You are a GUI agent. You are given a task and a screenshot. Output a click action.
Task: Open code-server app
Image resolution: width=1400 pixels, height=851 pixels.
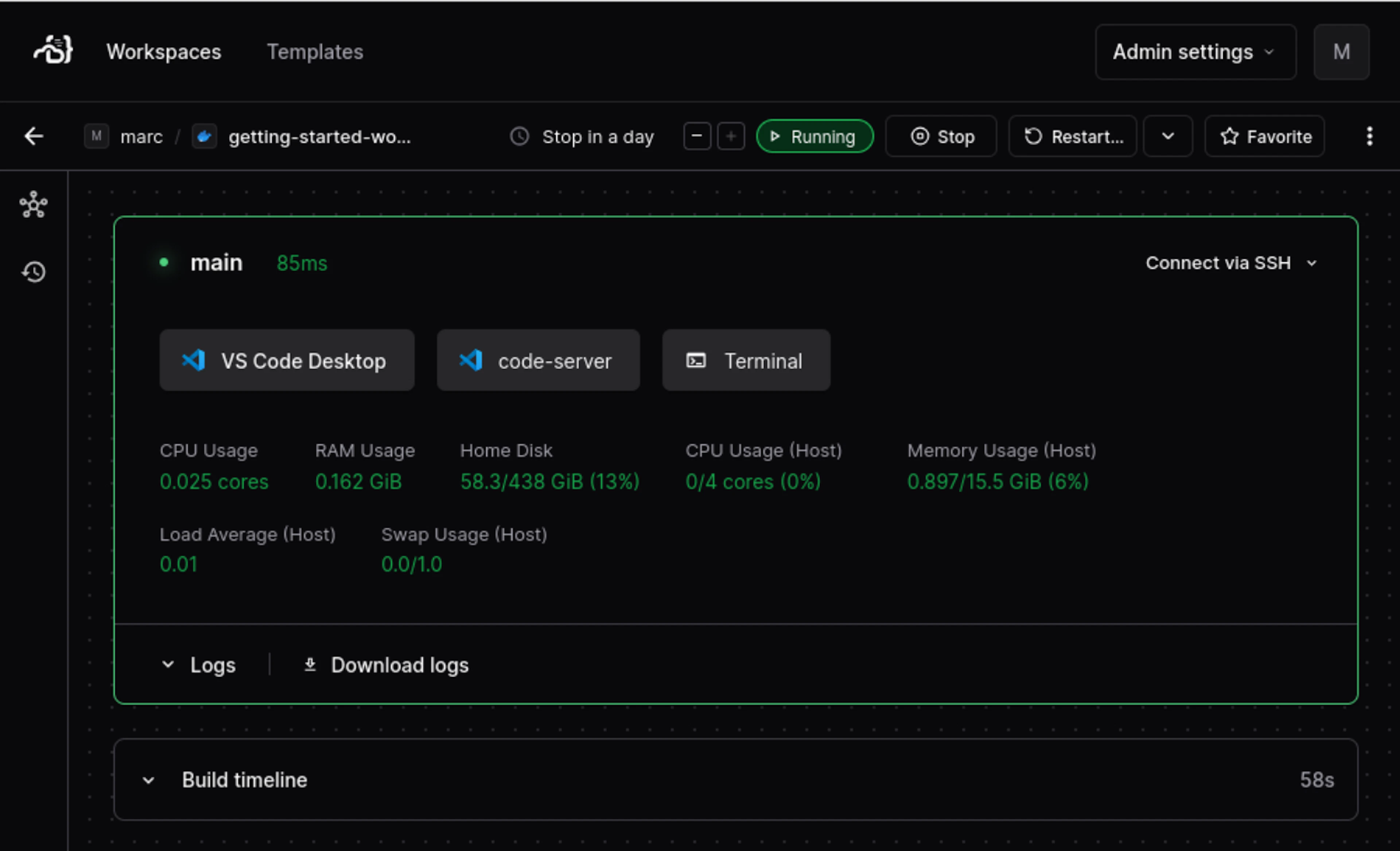538,360
